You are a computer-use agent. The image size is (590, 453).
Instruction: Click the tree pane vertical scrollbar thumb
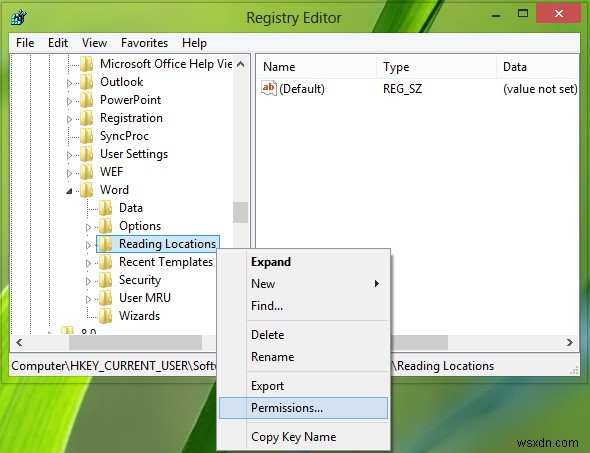[x=240, y=212]
